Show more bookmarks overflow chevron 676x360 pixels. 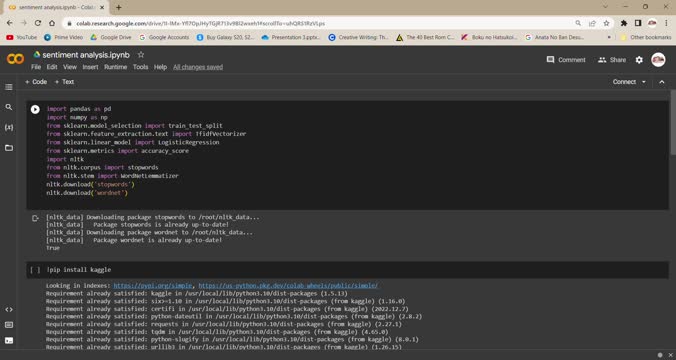609,38
